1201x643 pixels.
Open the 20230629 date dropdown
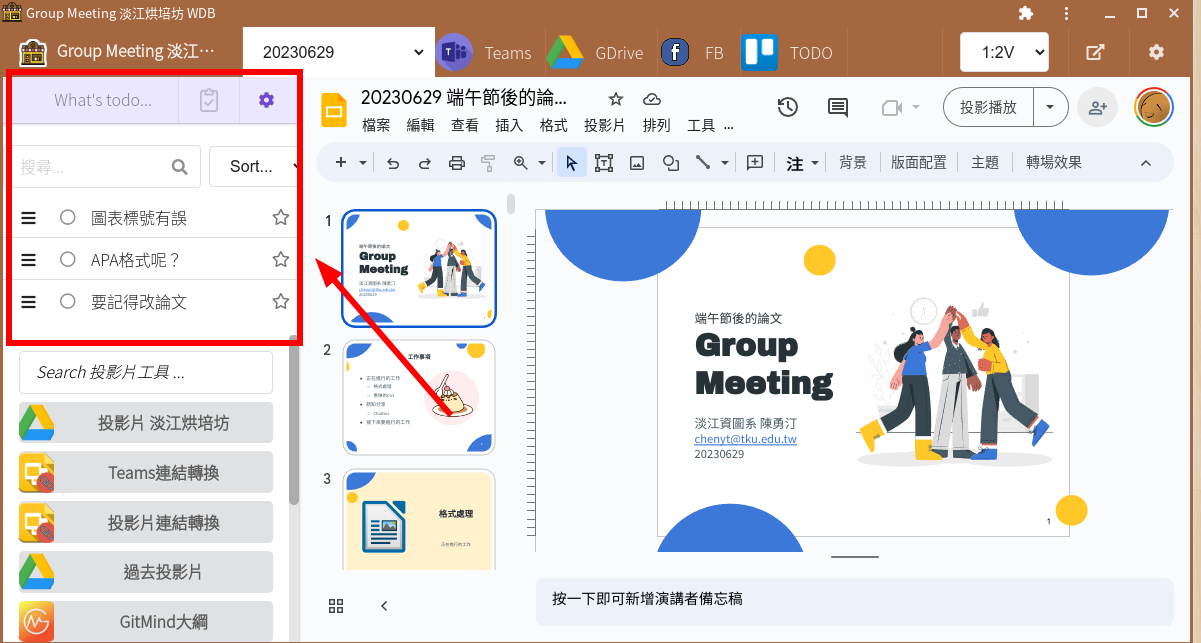click(x=340, y=52)
